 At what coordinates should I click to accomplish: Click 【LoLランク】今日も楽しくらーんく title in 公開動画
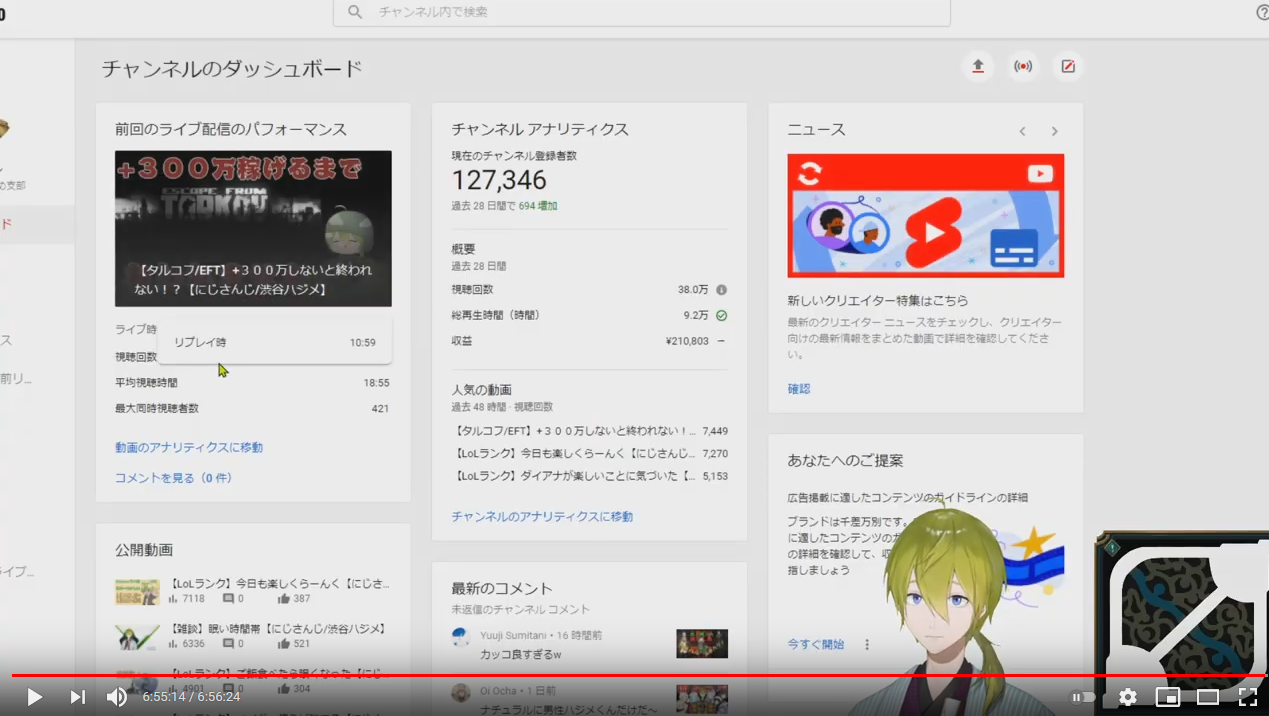click(x=279, y=584)
